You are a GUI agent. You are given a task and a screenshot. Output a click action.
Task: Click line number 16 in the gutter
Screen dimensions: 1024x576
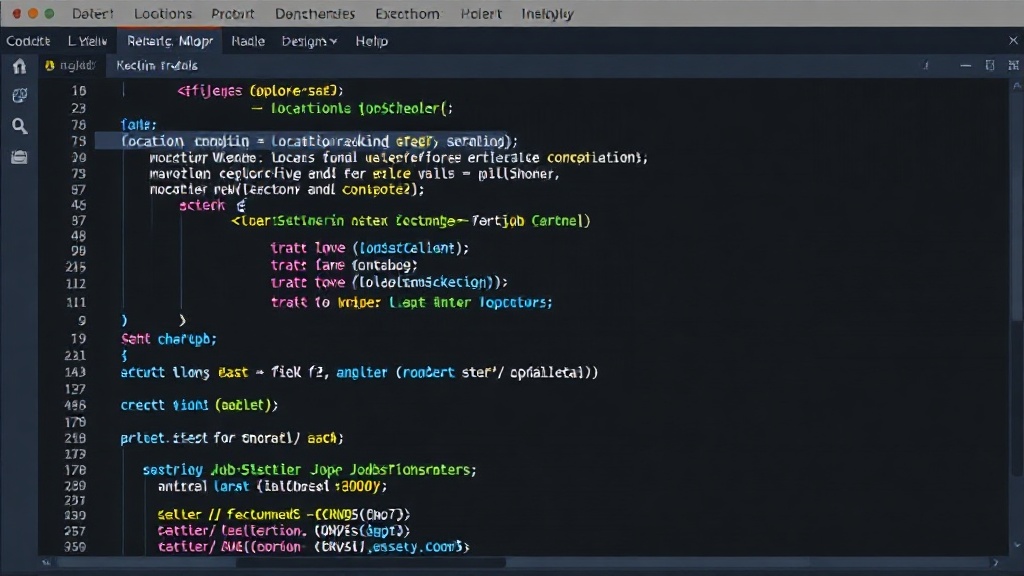(78, 91)
